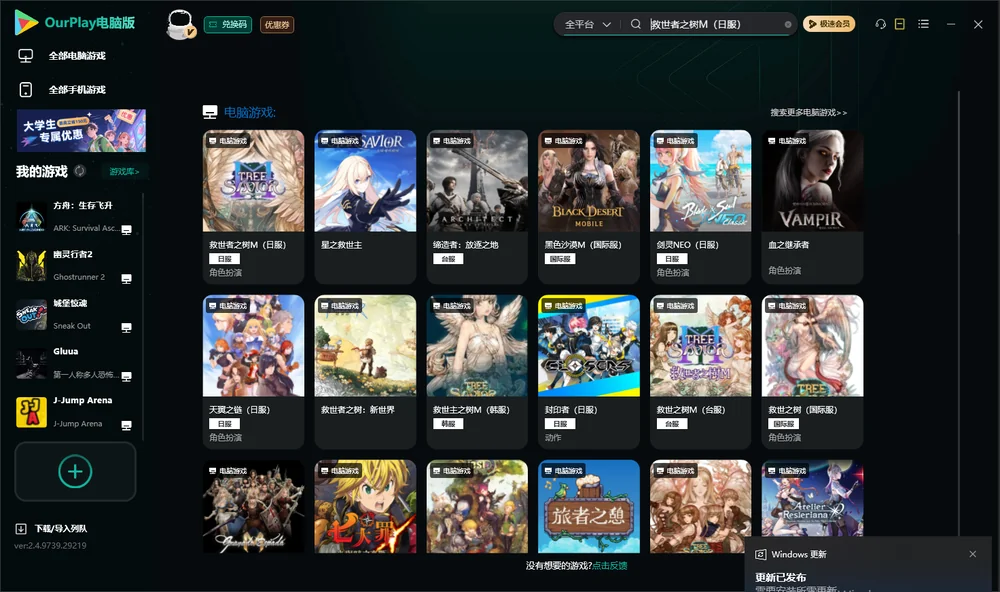Select 城堡怪魂 Sneak Out game
This screenshot has height=592, width=1000.
74,314
